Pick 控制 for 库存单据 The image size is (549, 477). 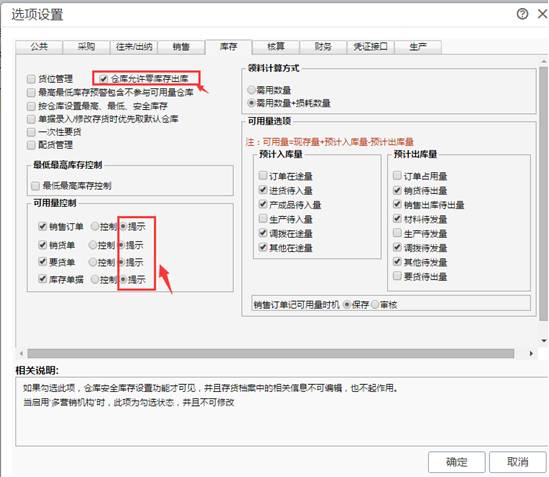[95, 279]
